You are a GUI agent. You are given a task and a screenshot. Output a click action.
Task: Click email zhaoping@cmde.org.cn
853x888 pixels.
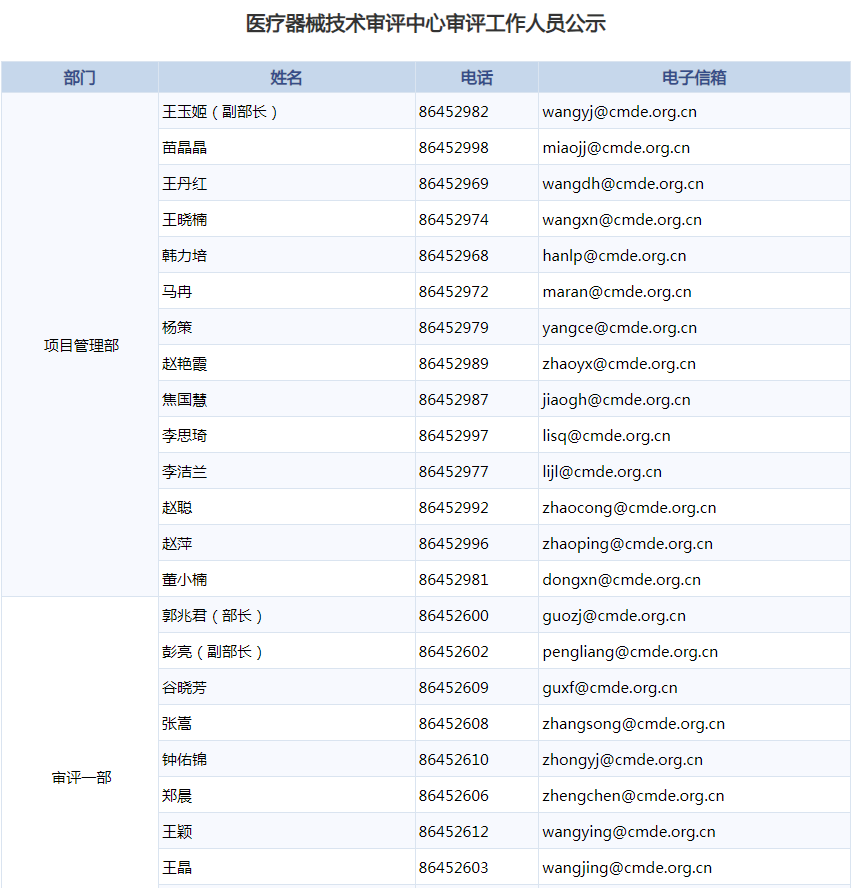pos(628,544)
